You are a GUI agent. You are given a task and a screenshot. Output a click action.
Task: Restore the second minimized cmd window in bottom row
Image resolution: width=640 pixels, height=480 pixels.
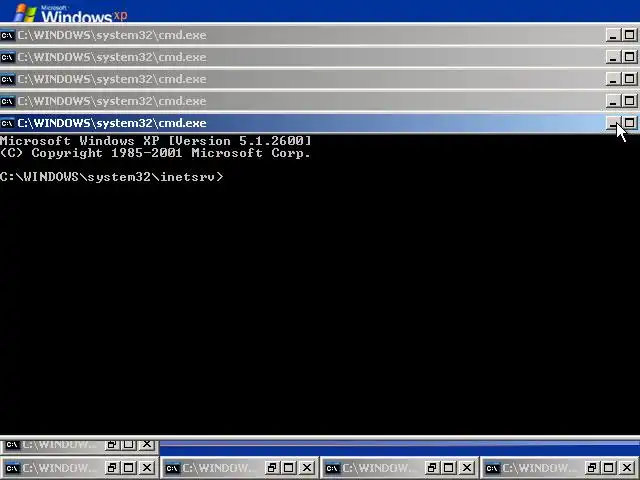(x=271, y=468)
